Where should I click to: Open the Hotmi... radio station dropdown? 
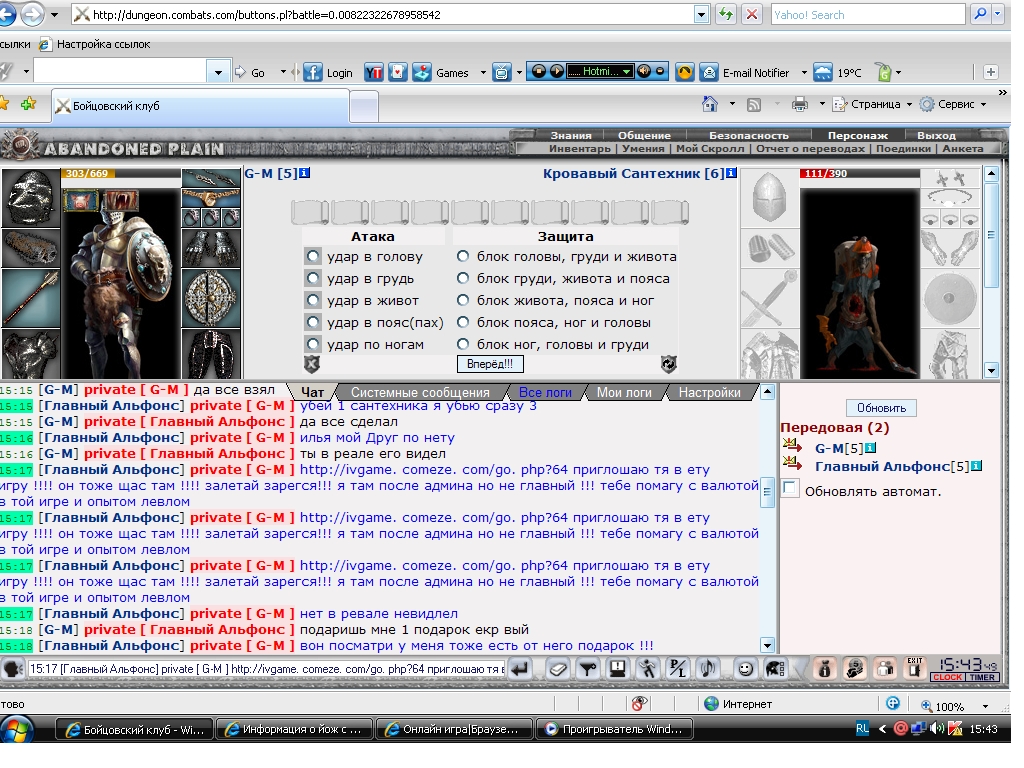[x=627, y=71]
